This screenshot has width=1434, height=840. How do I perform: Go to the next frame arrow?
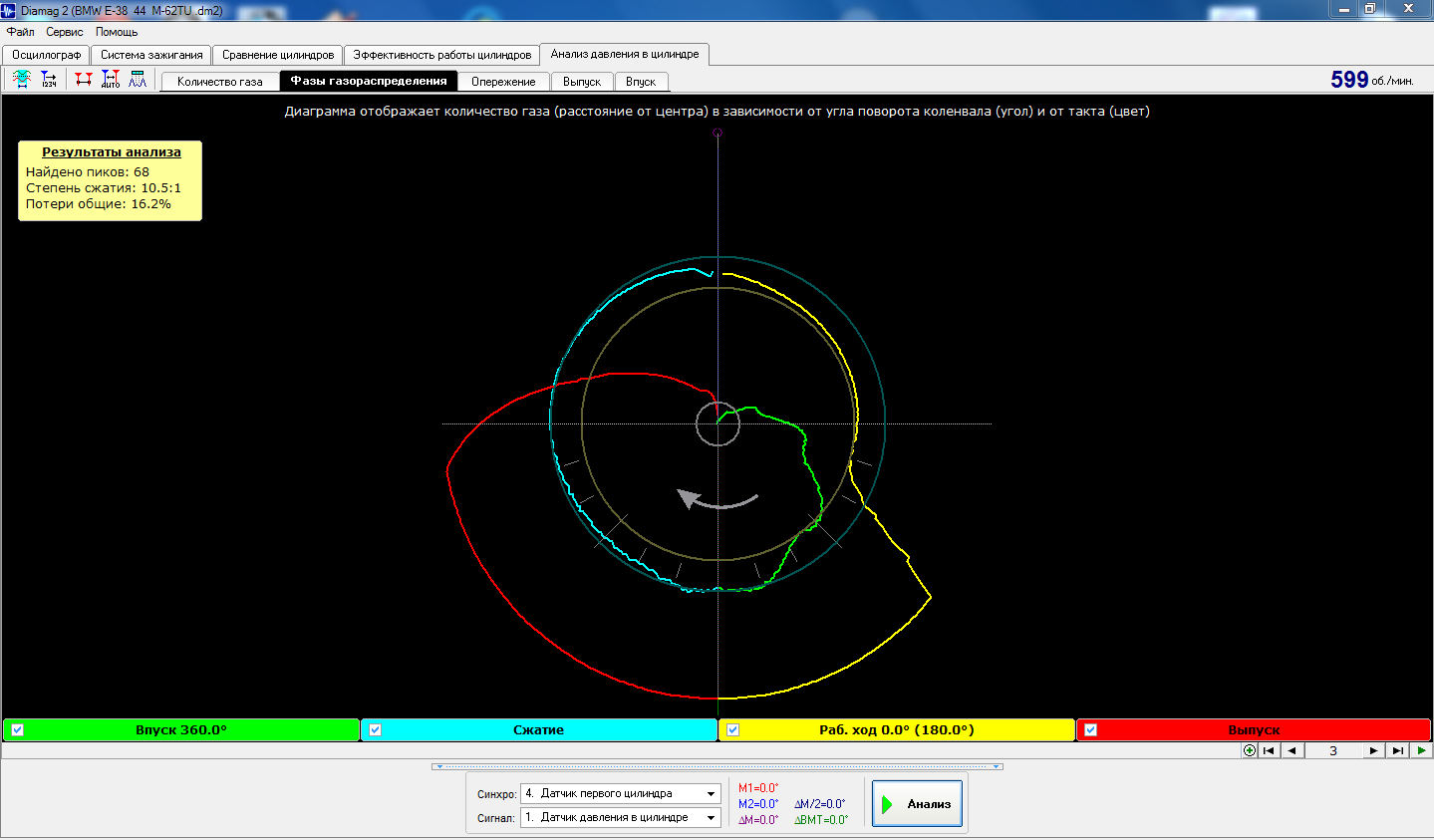tap(1373, 750)
